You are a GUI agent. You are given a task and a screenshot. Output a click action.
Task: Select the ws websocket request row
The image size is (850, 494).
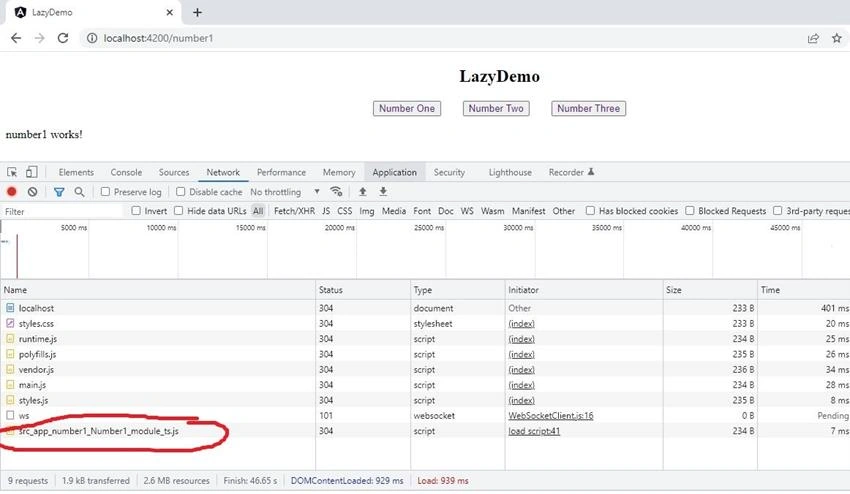[425, 415]
